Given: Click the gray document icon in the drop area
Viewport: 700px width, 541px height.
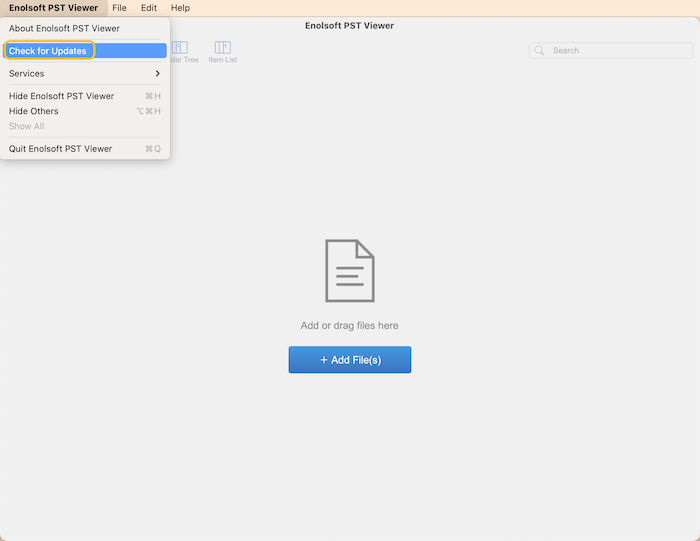Looking at the screenshot, I should click(x=349, y=270).
